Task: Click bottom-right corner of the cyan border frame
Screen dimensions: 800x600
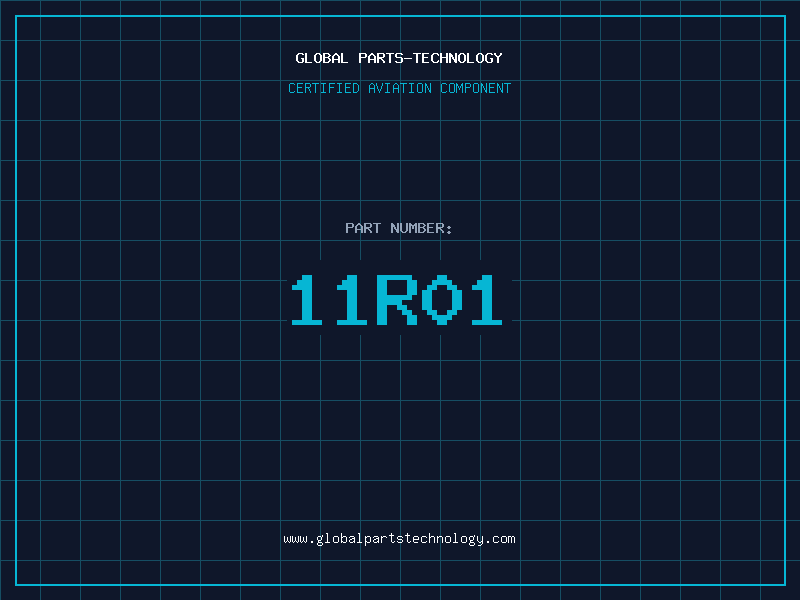Action: pos(784,584)
